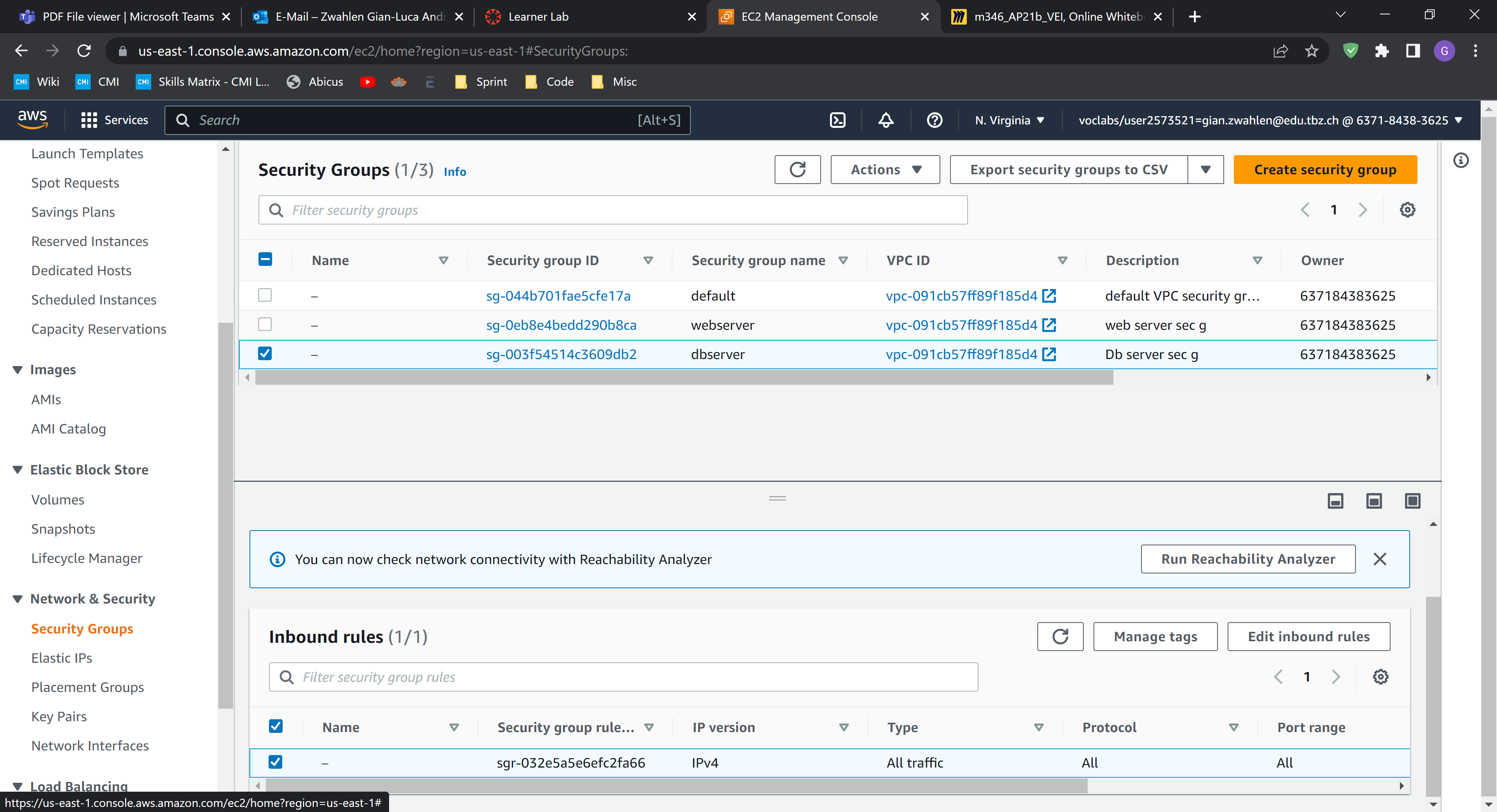The image size is (1497, 812).
Task: Refresh the Security Groups table
Action: tap(797, 170)
